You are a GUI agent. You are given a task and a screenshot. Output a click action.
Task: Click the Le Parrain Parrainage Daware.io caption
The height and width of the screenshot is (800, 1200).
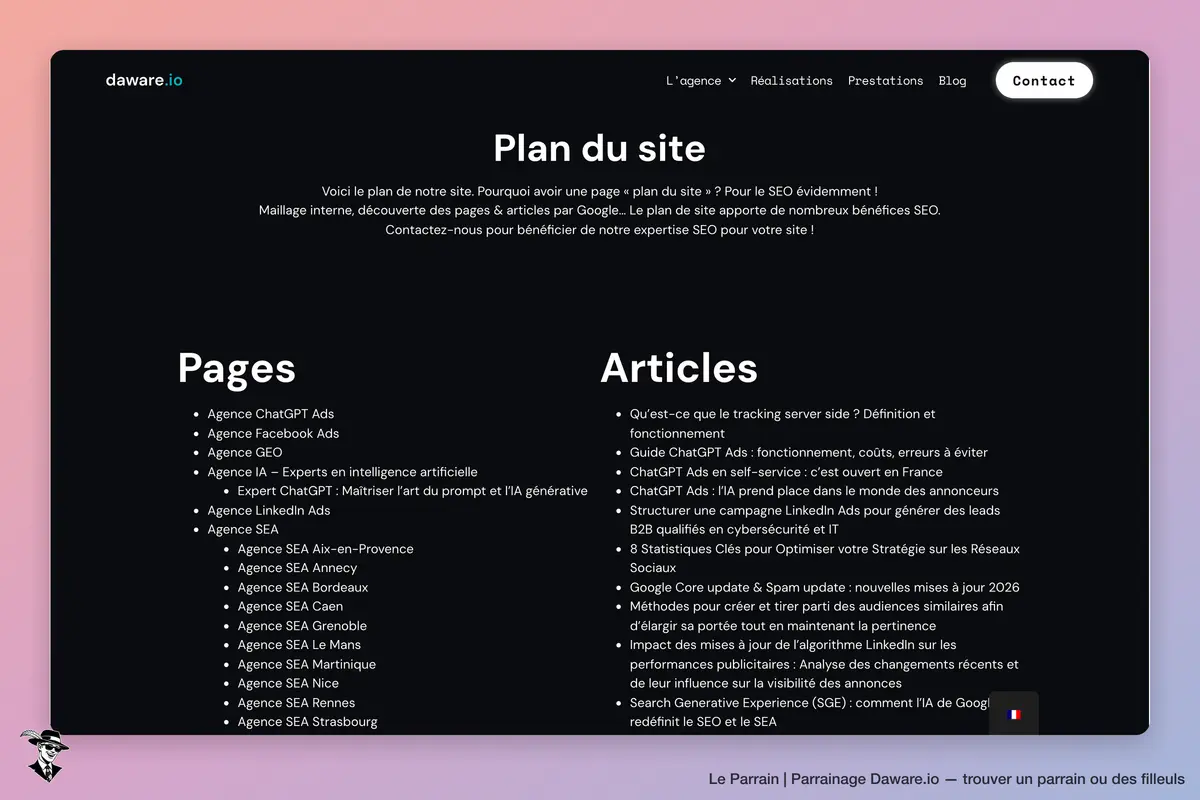click(x=946, y=779)
